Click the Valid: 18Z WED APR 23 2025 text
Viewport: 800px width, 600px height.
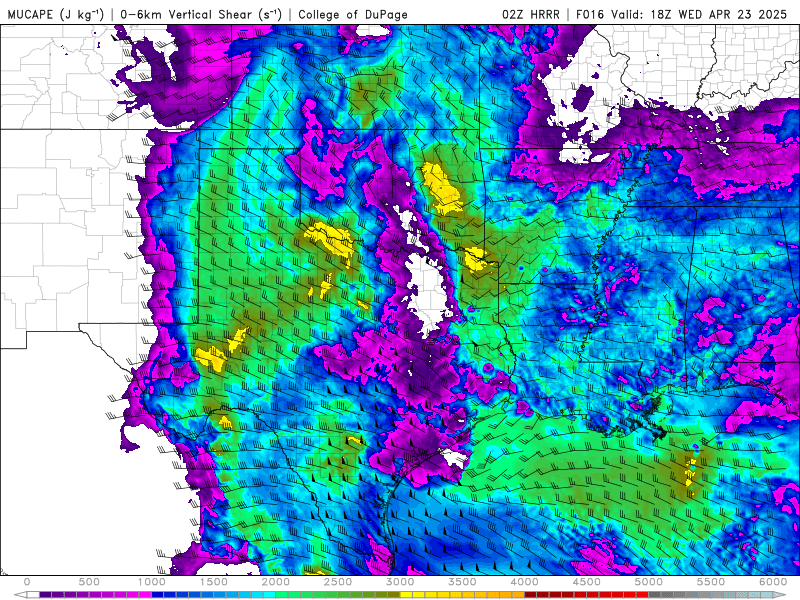699,14
